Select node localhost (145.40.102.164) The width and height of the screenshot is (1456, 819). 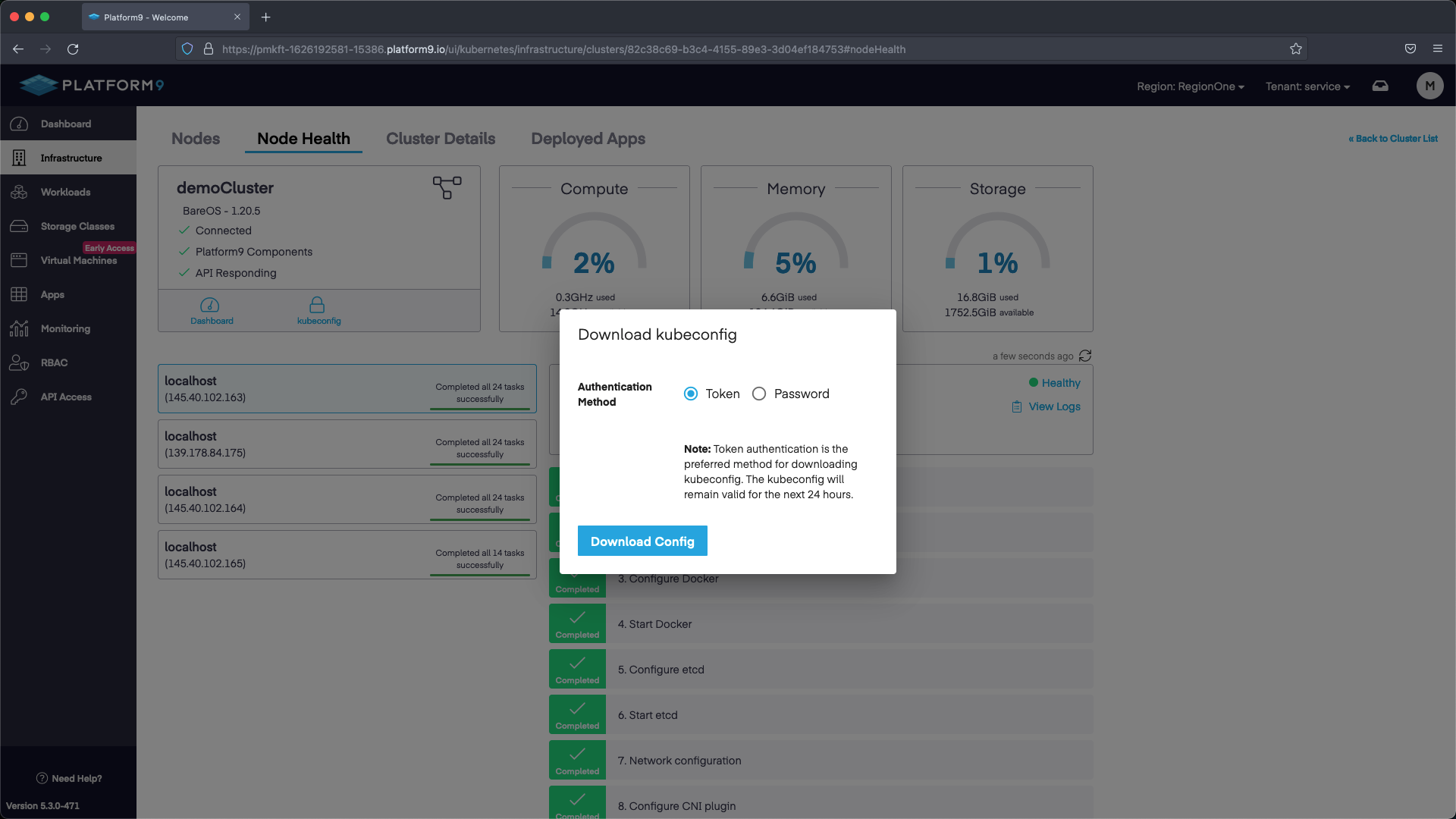tap(347, 500)
